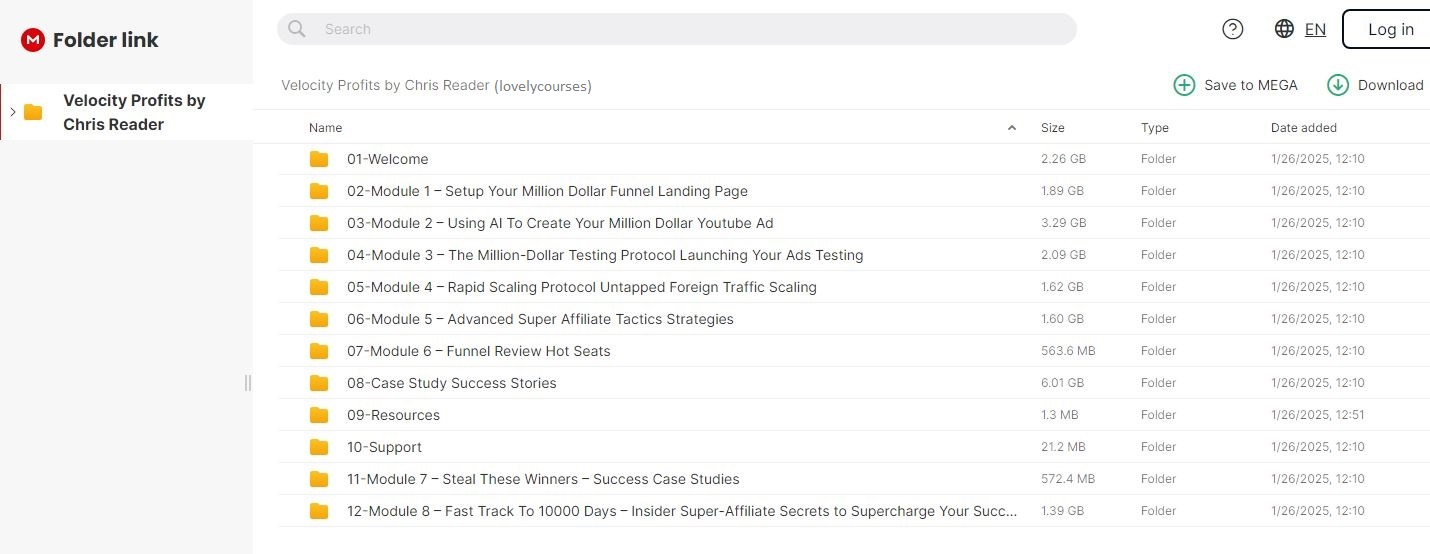Open the EN language selector
This screenshot has height=554, width=1430.
(1315, 30)
